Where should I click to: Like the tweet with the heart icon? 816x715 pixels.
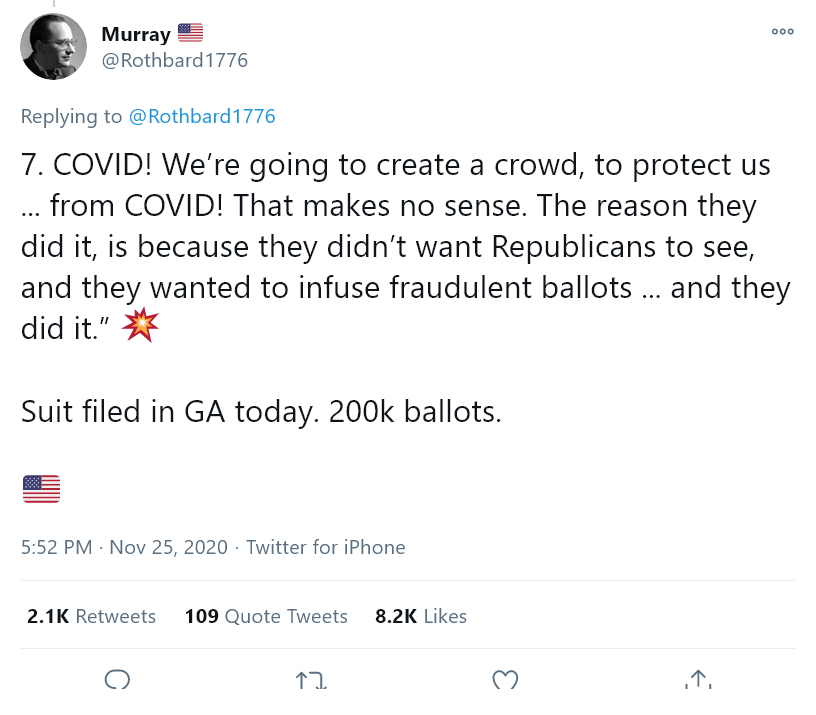(x=506, y=681)
